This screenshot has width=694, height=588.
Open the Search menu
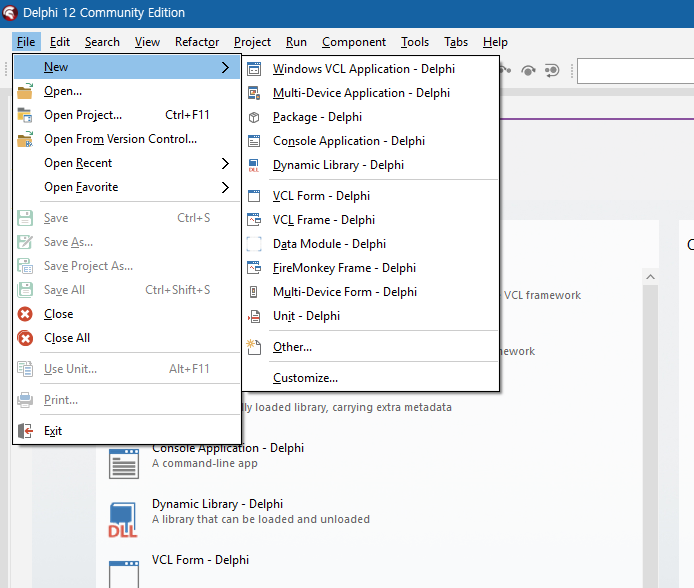102,42
